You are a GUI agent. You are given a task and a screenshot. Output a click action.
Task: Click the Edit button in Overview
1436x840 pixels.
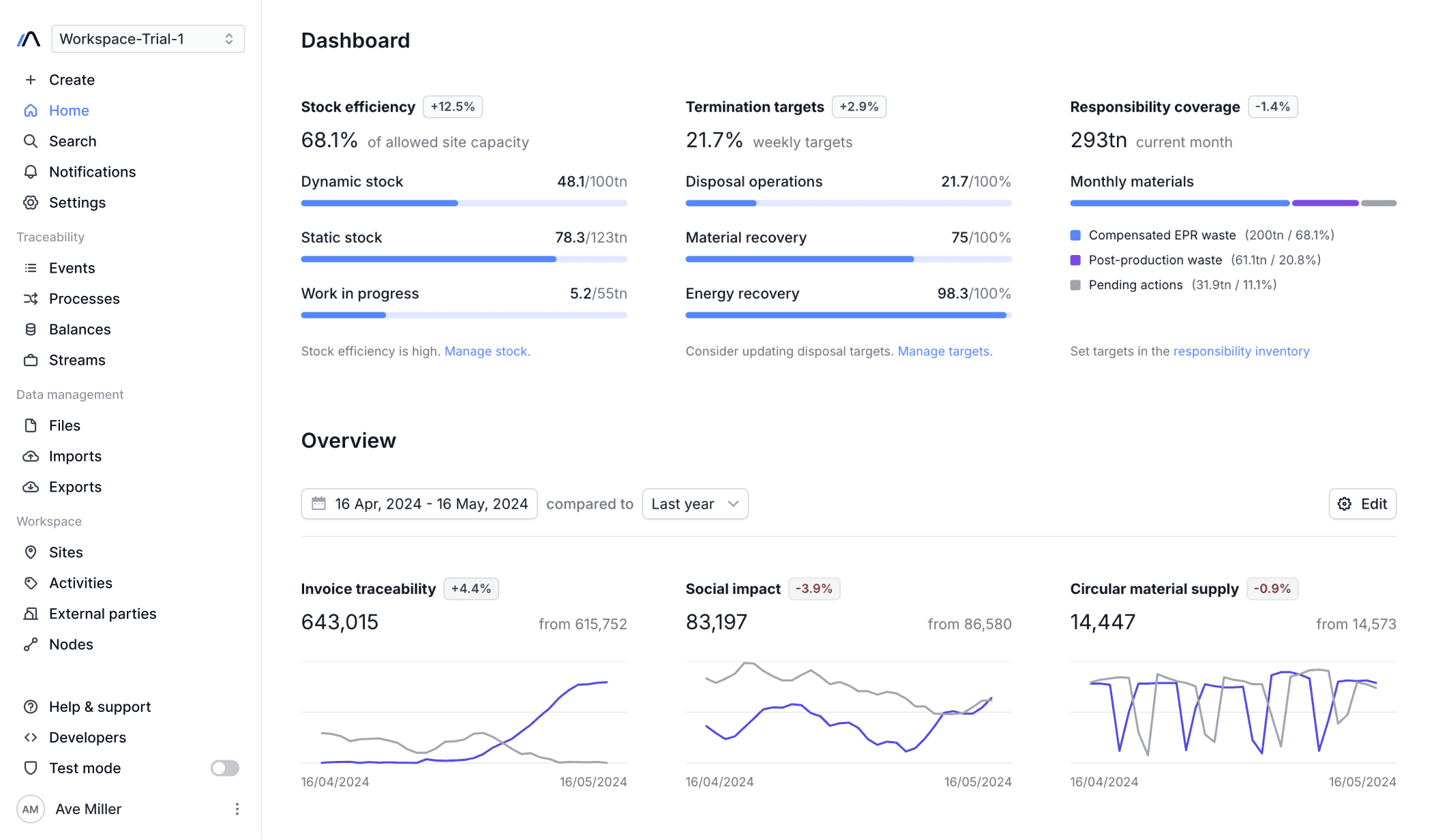click(x=1362, y=503)
